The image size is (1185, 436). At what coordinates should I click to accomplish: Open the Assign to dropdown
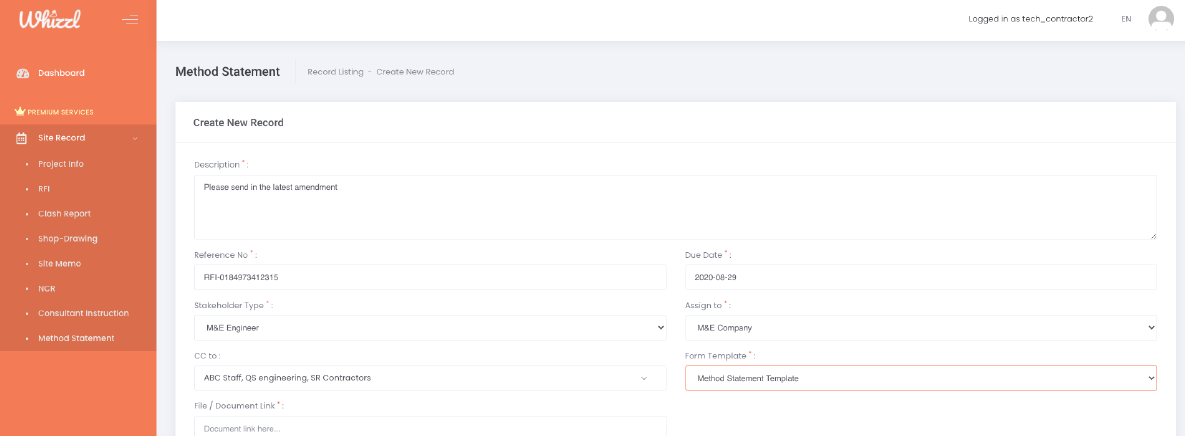pyautogui.click(x=920, y=327)
